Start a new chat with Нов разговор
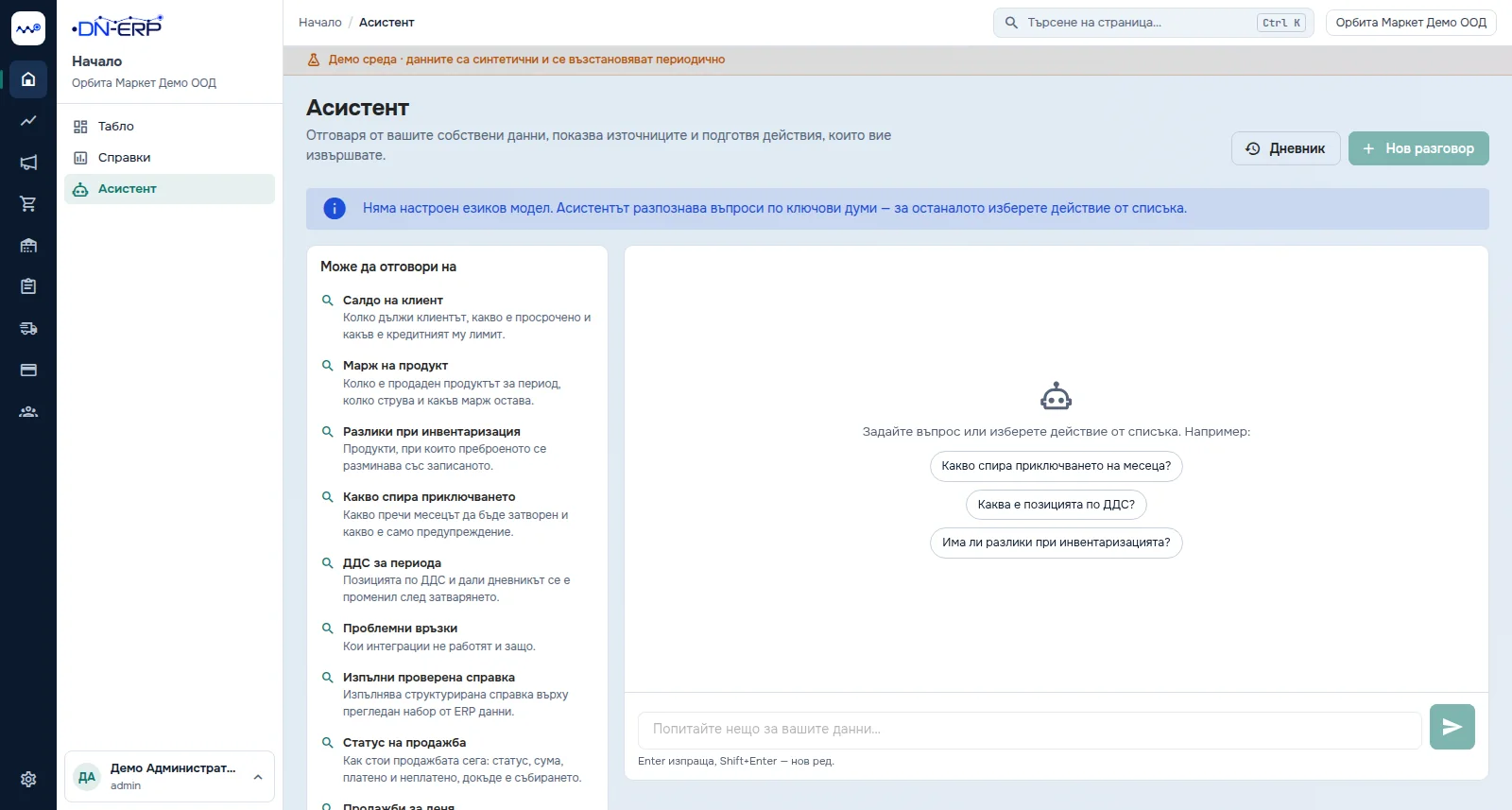The width and height of the screenshot is (1512, 810). tap(1418, 148)
